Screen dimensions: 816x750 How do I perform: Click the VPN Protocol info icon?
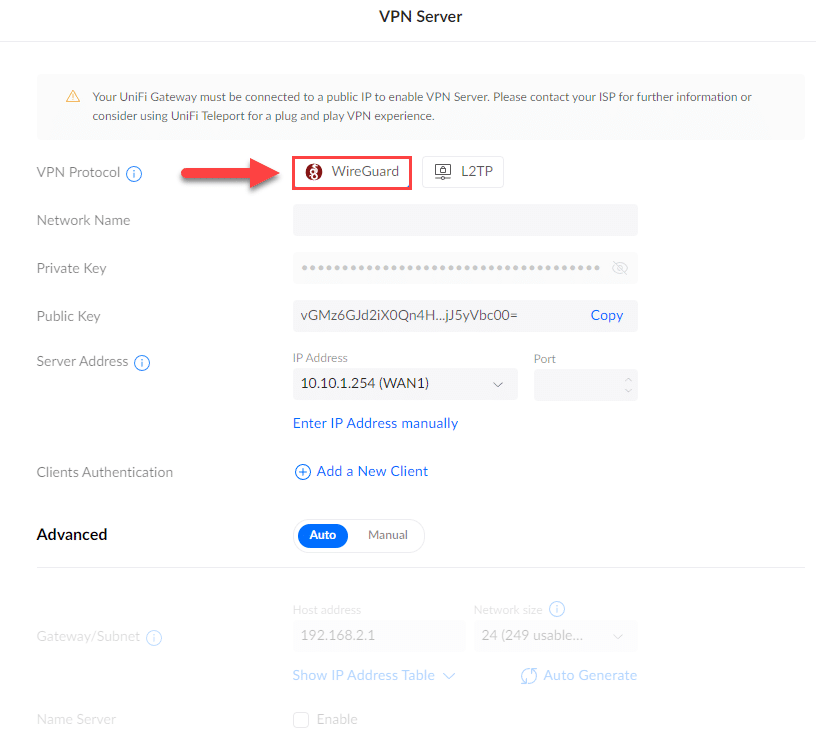[134, 173]
